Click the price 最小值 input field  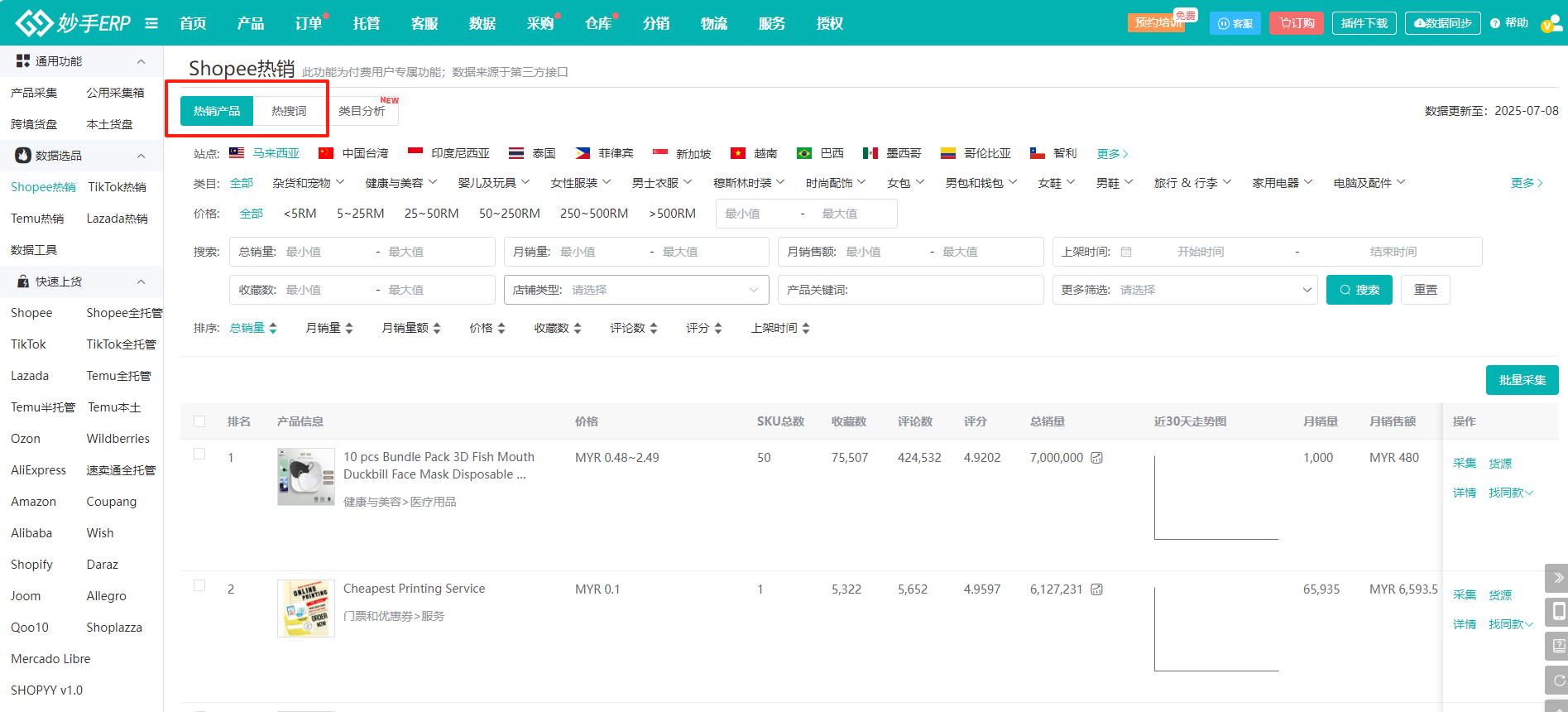757,214
